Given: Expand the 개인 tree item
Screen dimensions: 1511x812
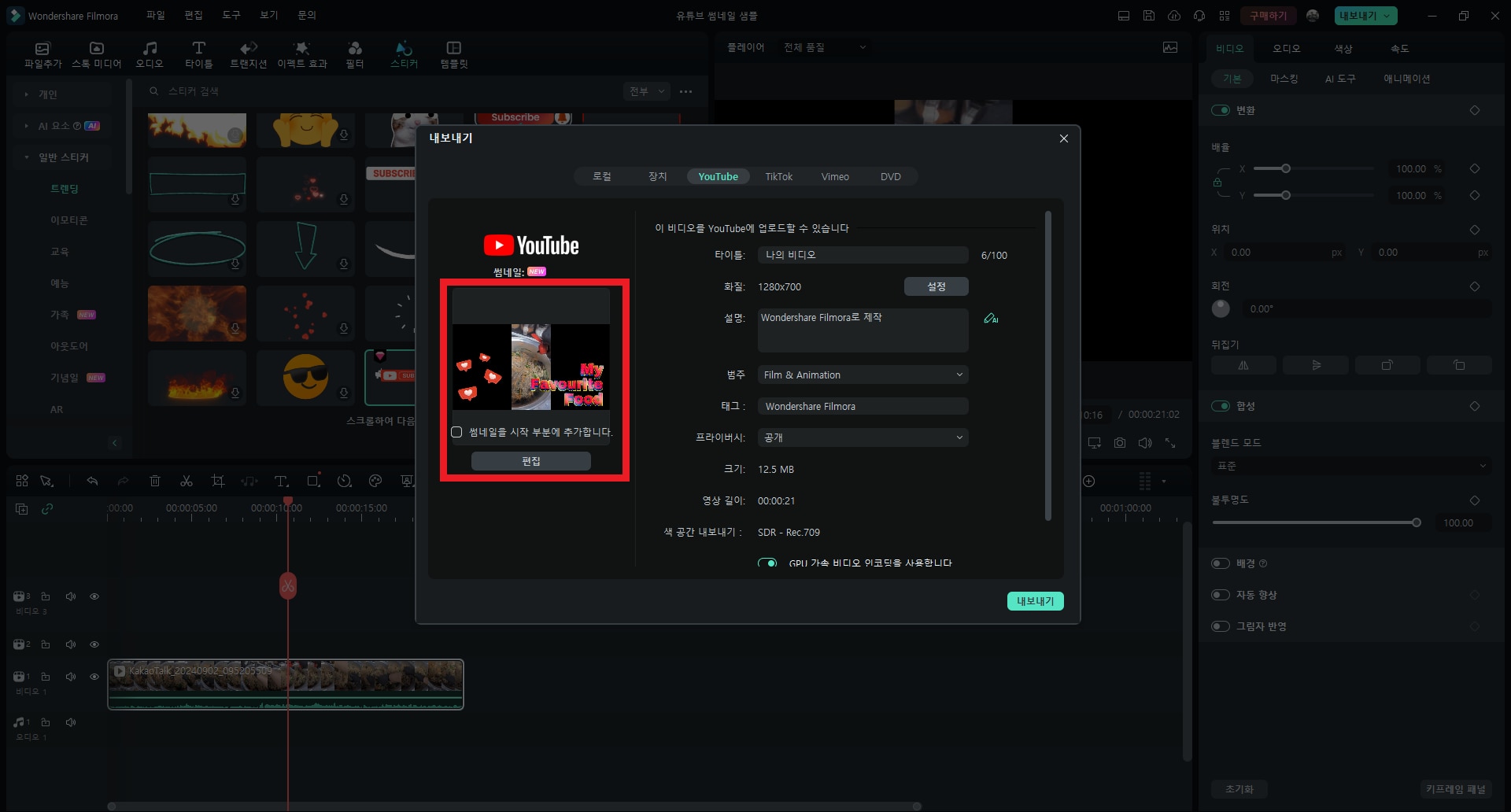Looking at the screenshot, I should (x=27, y=94).
